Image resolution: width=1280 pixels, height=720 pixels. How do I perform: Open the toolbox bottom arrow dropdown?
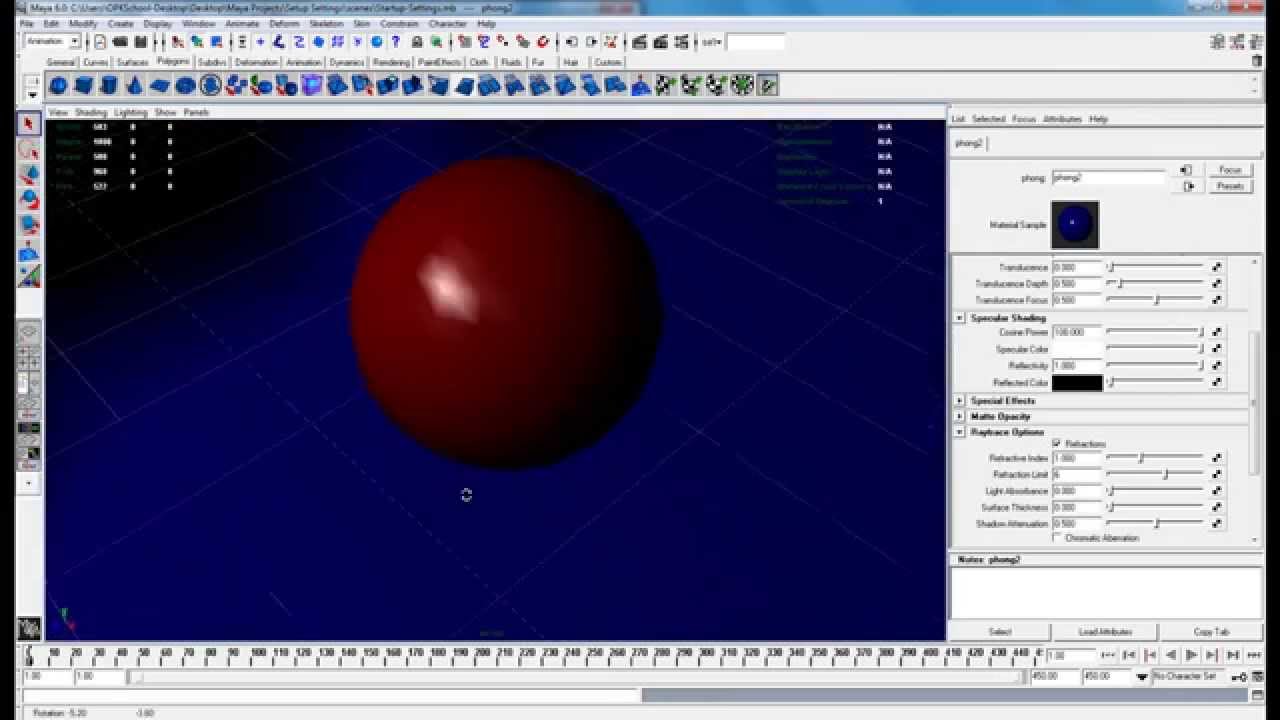pyautogui.click(x=29, y=482)
